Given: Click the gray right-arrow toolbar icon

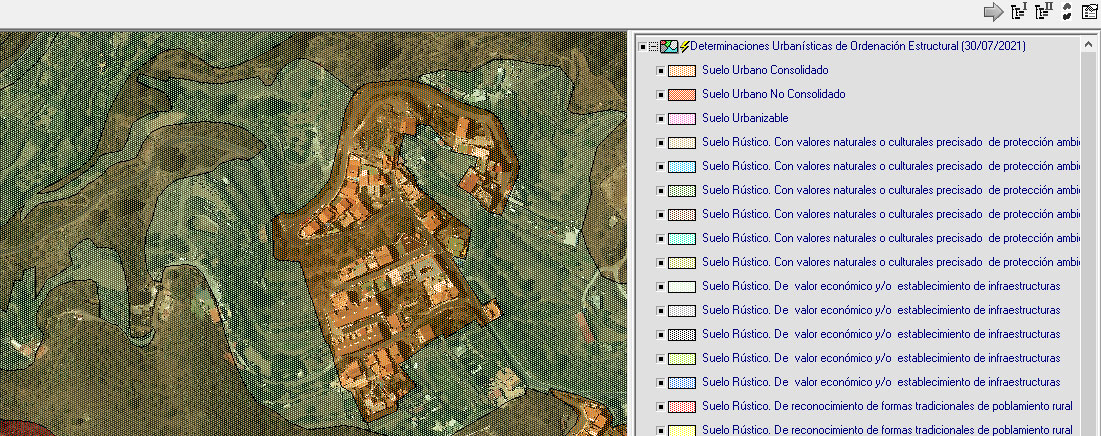Looking at the screenshot, I should (993, 12).
